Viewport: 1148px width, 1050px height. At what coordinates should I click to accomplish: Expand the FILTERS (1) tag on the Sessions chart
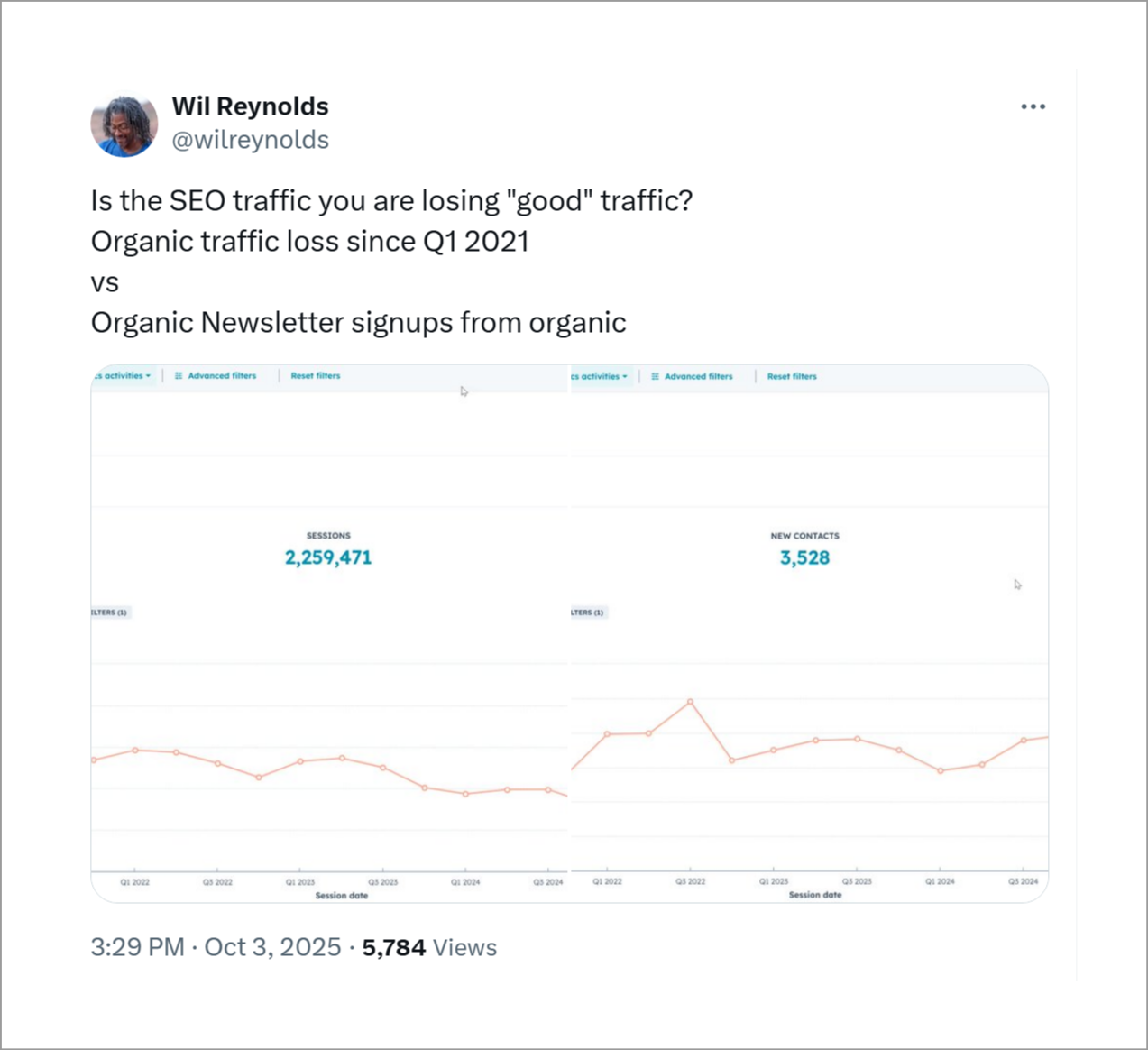point(110,612)
